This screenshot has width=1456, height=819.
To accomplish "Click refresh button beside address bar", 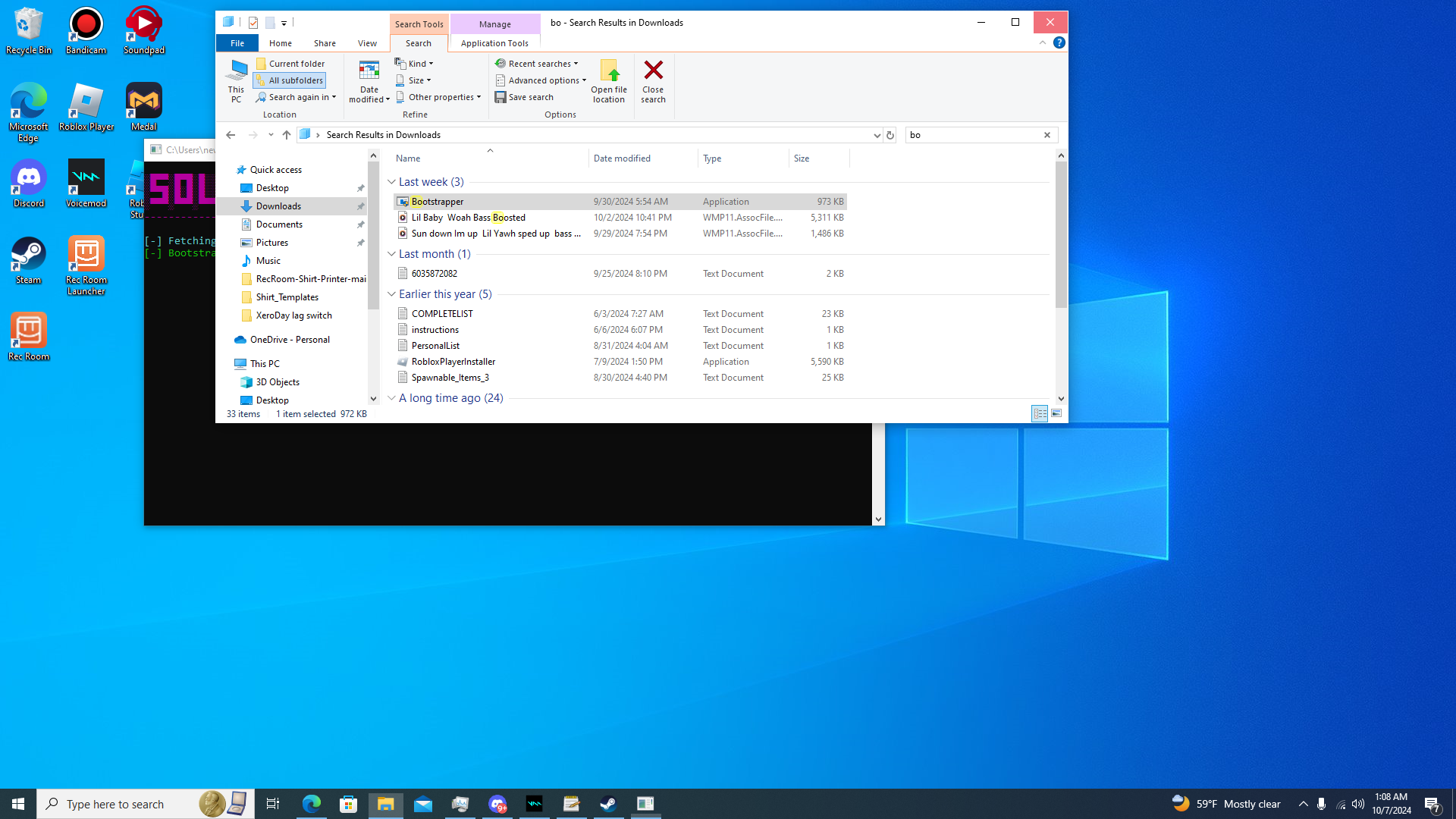I will 890,135.
